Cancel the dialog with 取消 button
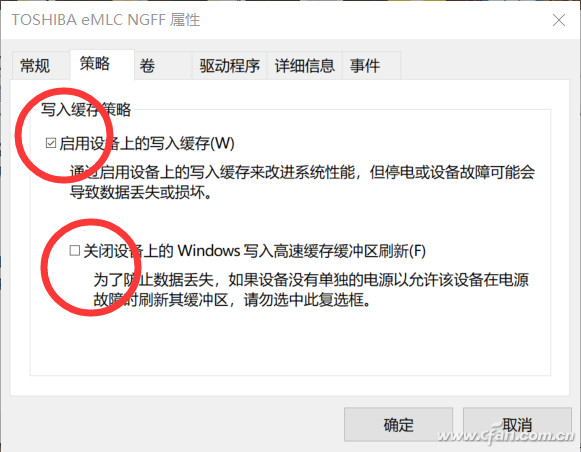The height and width of the screenshot is (452, 581). coord(517,425)
